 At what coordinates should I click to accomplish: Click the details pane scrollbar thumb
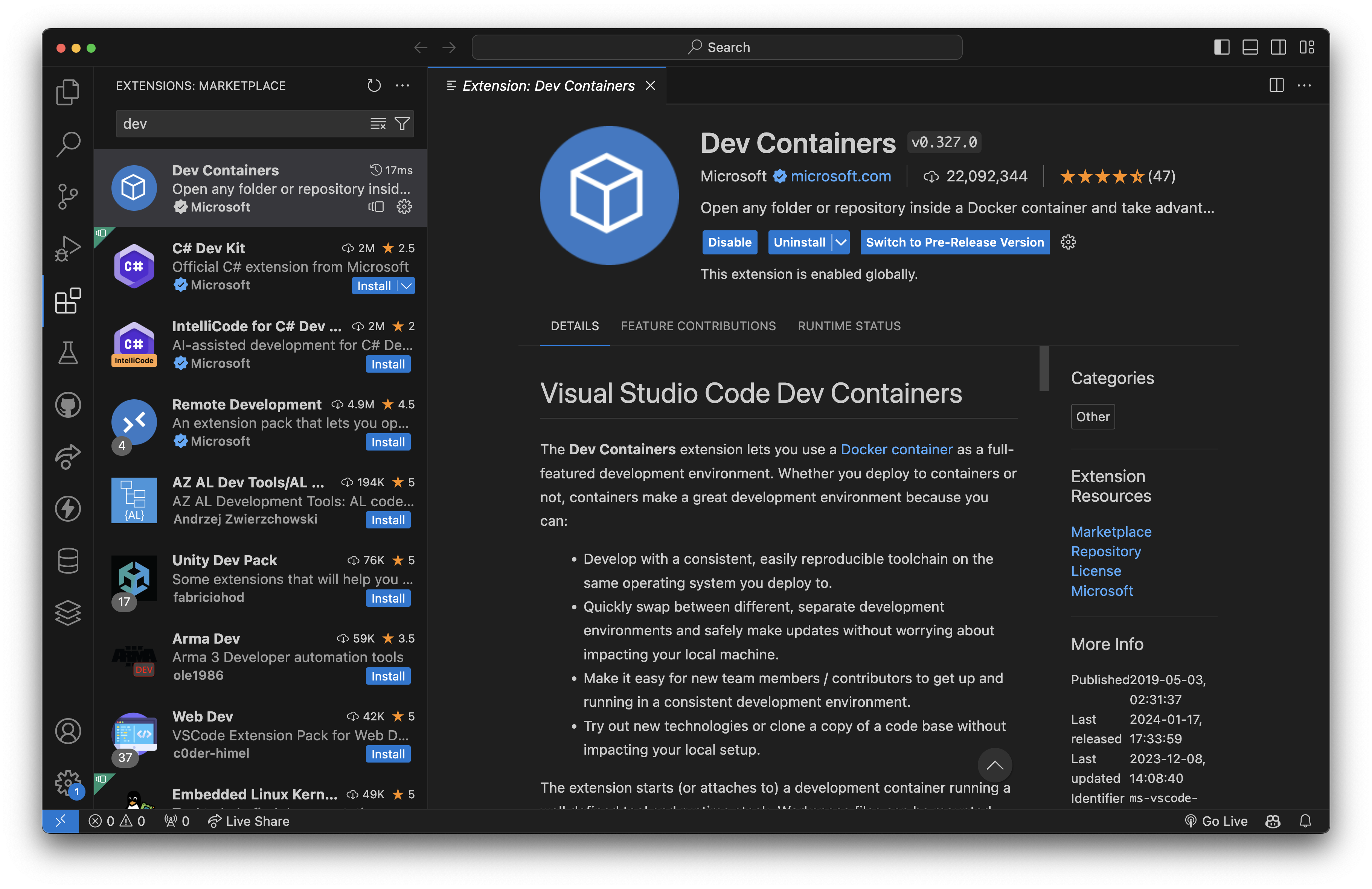tap(1044, 368)
